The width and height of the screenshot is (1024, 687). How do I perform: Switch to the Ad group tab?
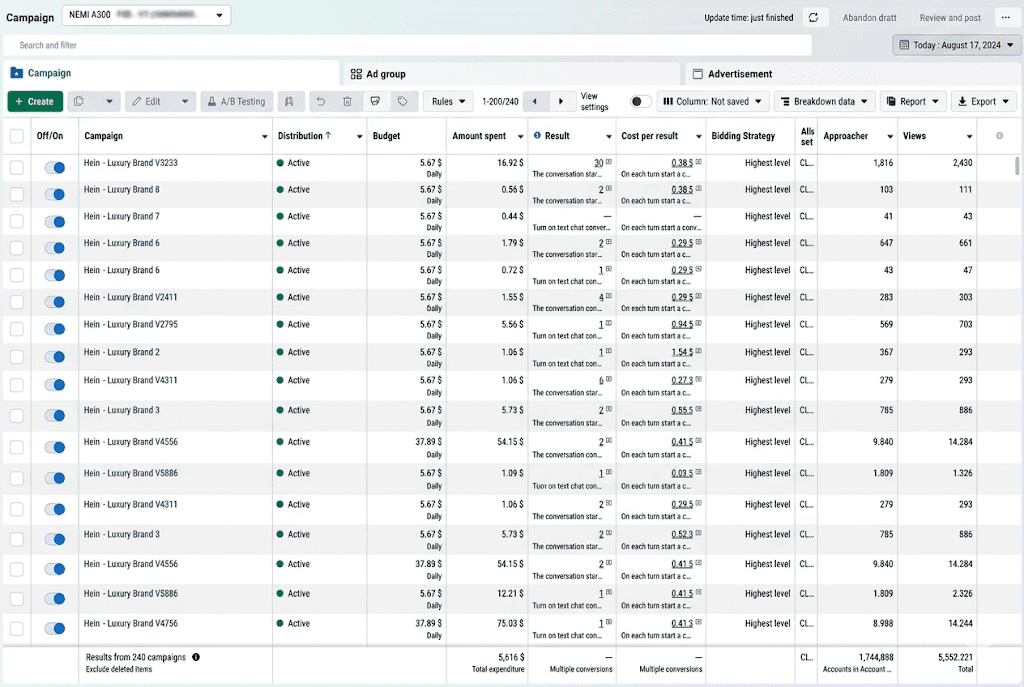(513, 74)
